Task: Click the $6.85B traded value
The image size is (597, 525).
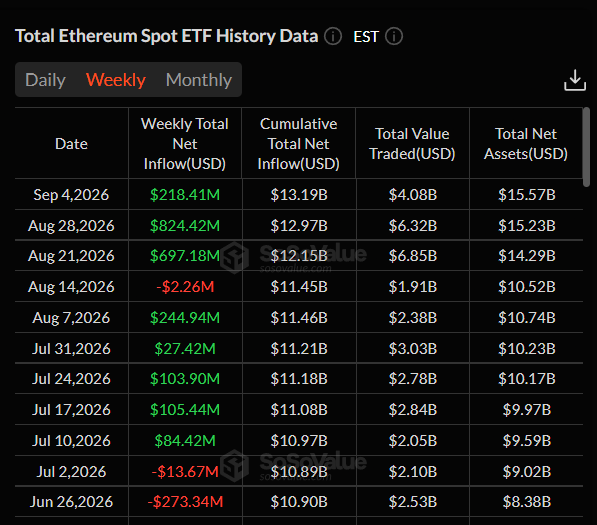Action: [413, 255]
